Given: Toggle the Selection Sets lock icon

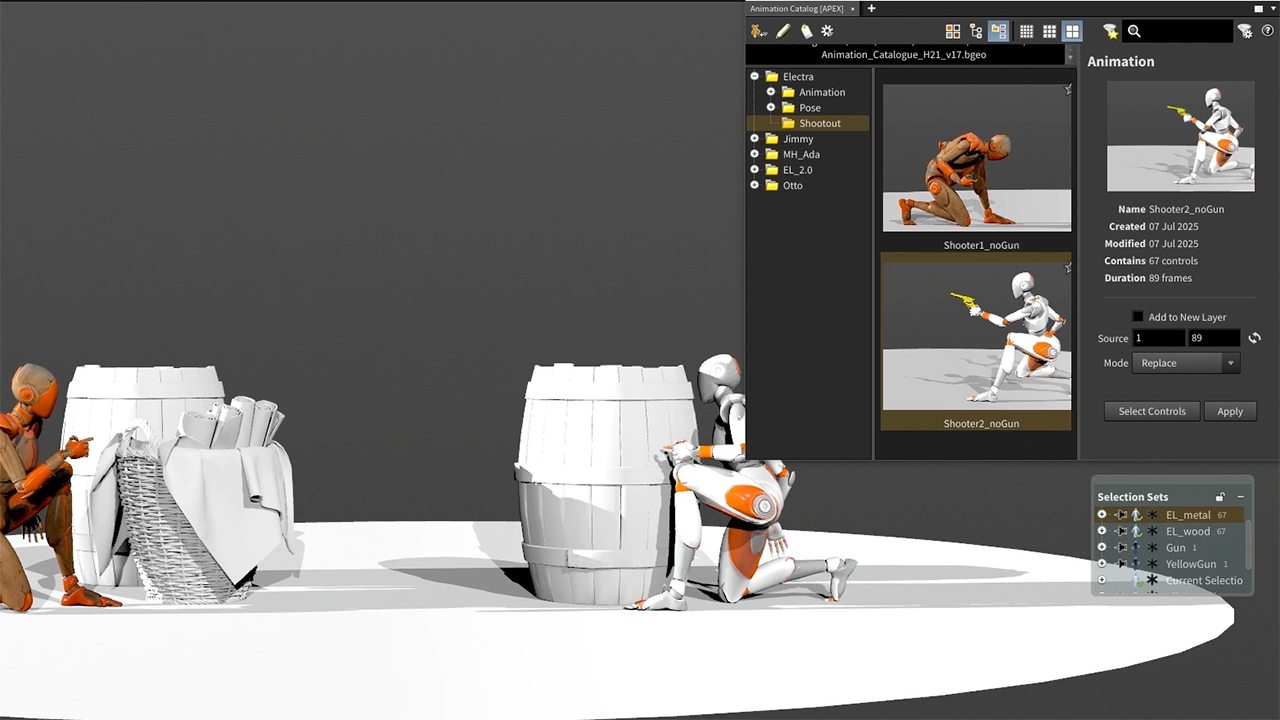Looking at the screenshot, I should coord(1220,497).
